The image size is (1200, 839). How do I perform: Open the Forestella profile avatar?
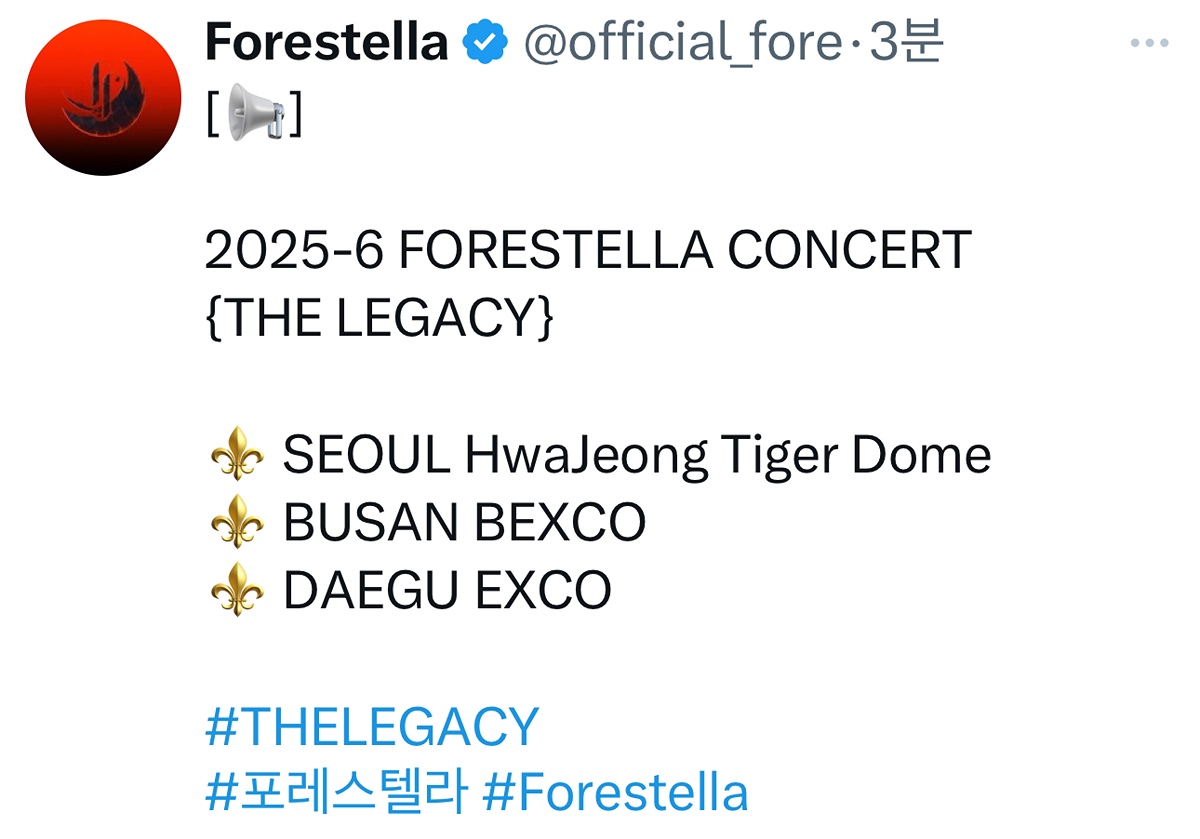(103, 97)
